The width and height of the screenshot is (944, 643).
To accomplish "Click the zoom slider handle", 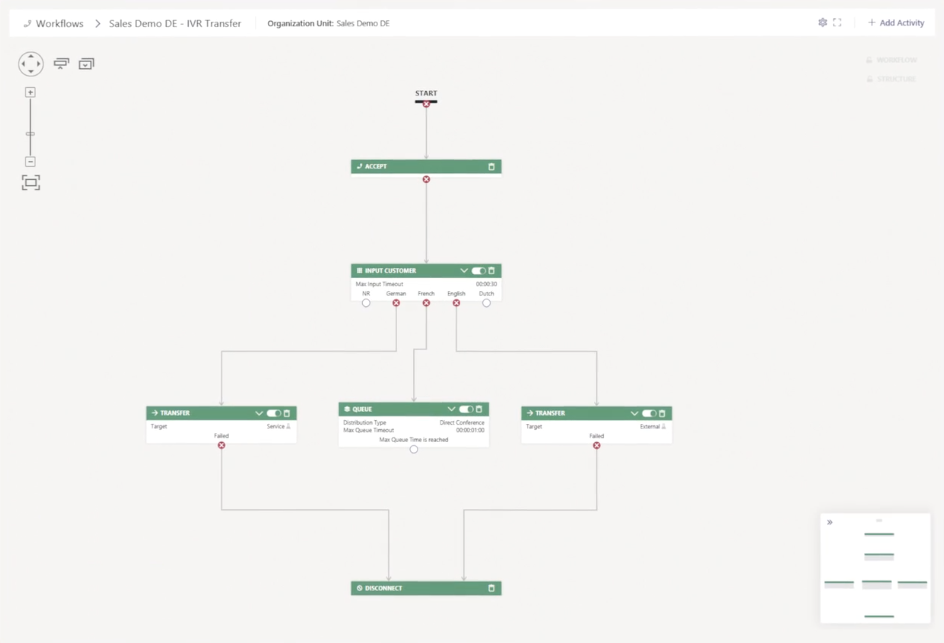I will tap(30, 133).
